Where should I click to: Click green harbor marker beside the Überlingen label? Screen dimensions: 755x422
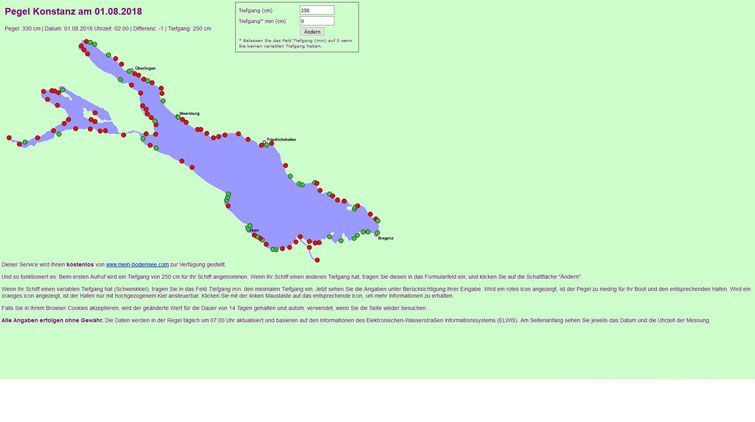[130, 71]
